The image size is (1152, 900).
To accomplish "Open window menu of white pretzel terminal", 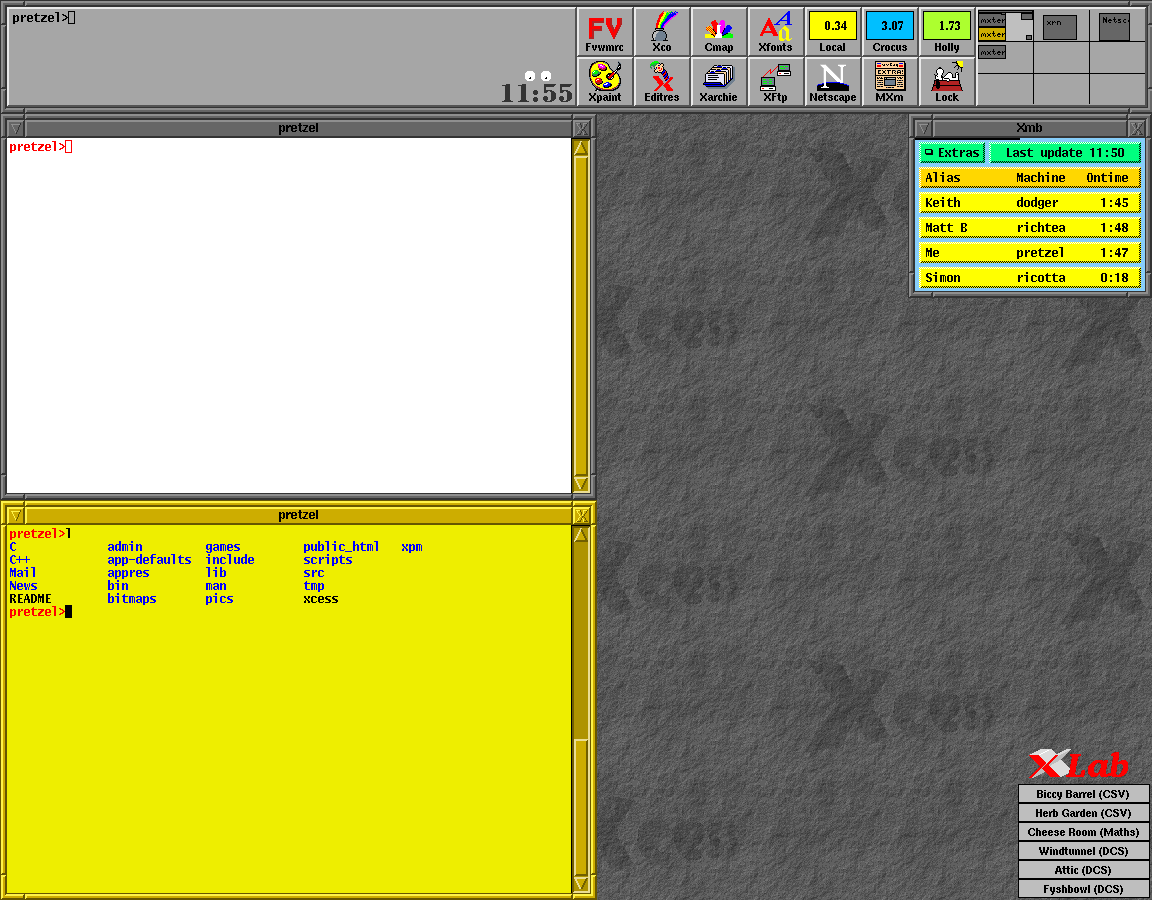I will pos(14,128).
